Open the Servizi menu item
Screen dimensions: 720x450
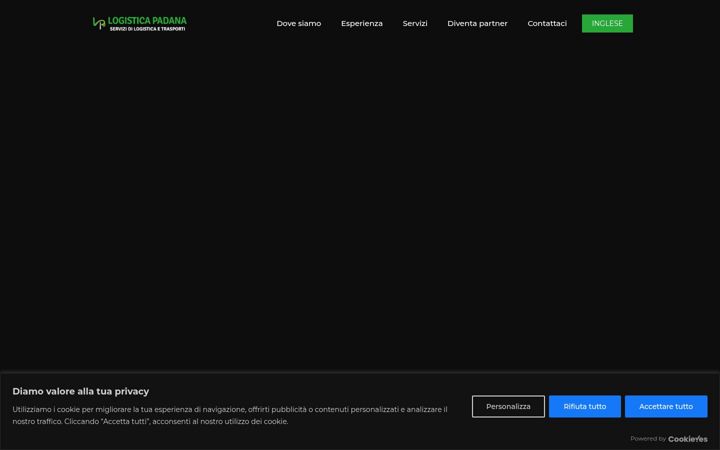coord(415,23)
